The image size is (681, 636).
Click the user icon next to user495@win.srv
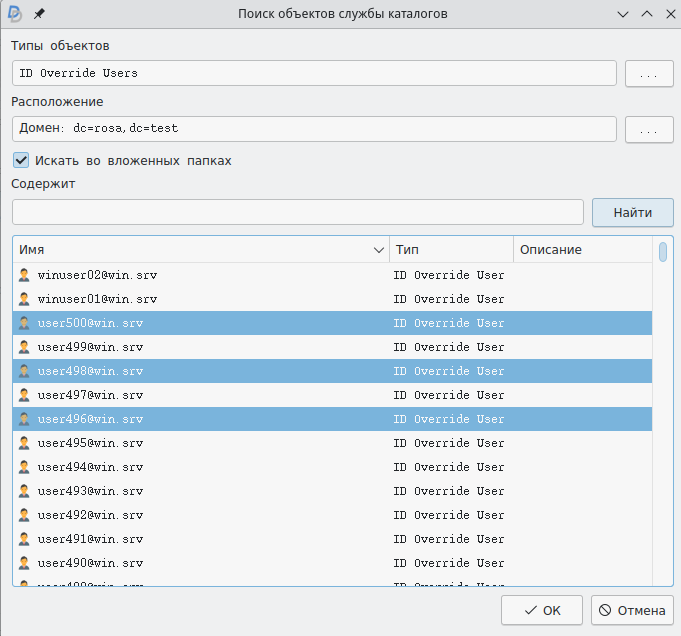pyautogui.click(x=25, y=443)
